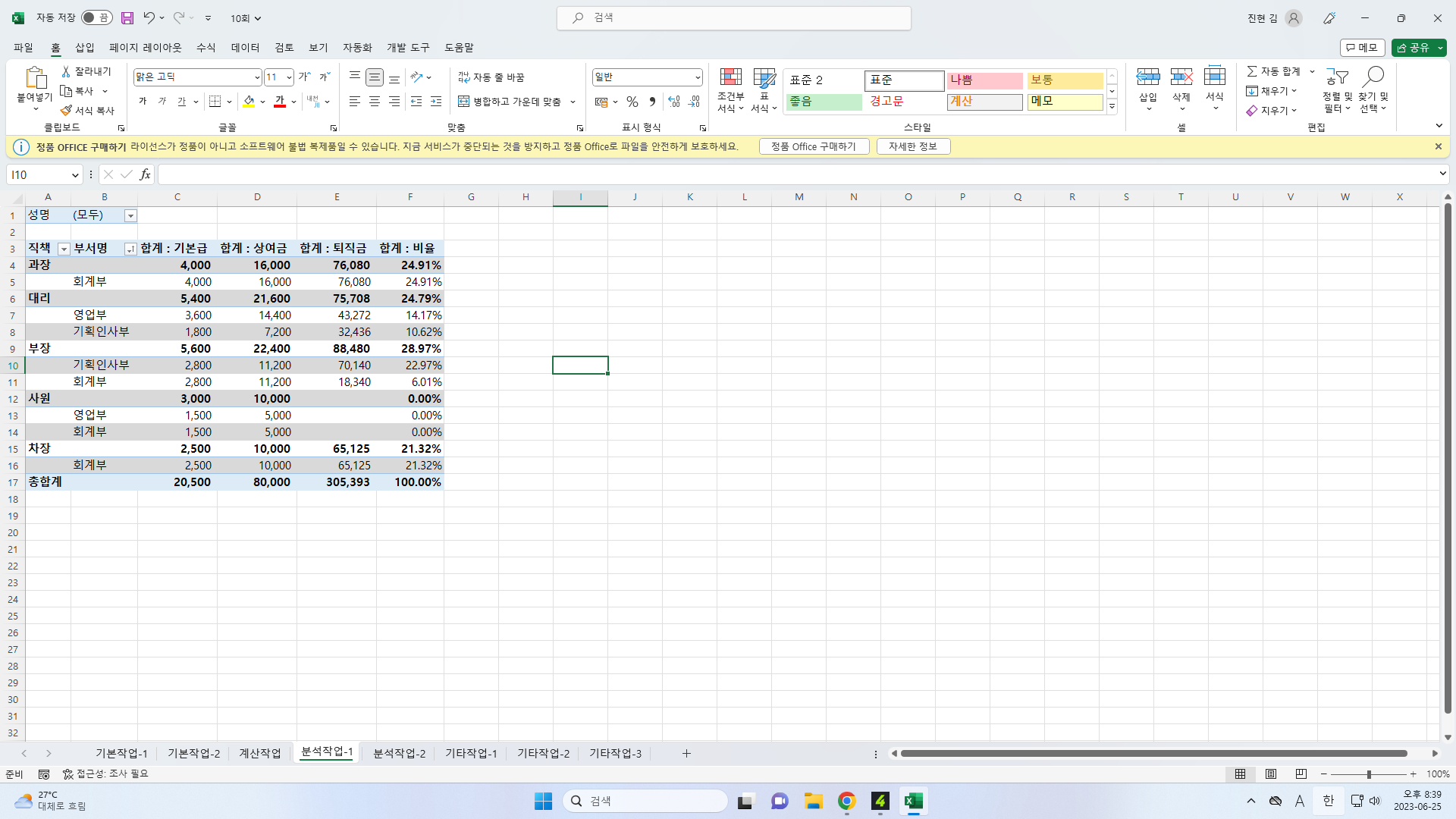Click the Sort and Filter icon
Viewport: 1456px width, 819px height.
pyautogui.click(x=1337, y=77)
